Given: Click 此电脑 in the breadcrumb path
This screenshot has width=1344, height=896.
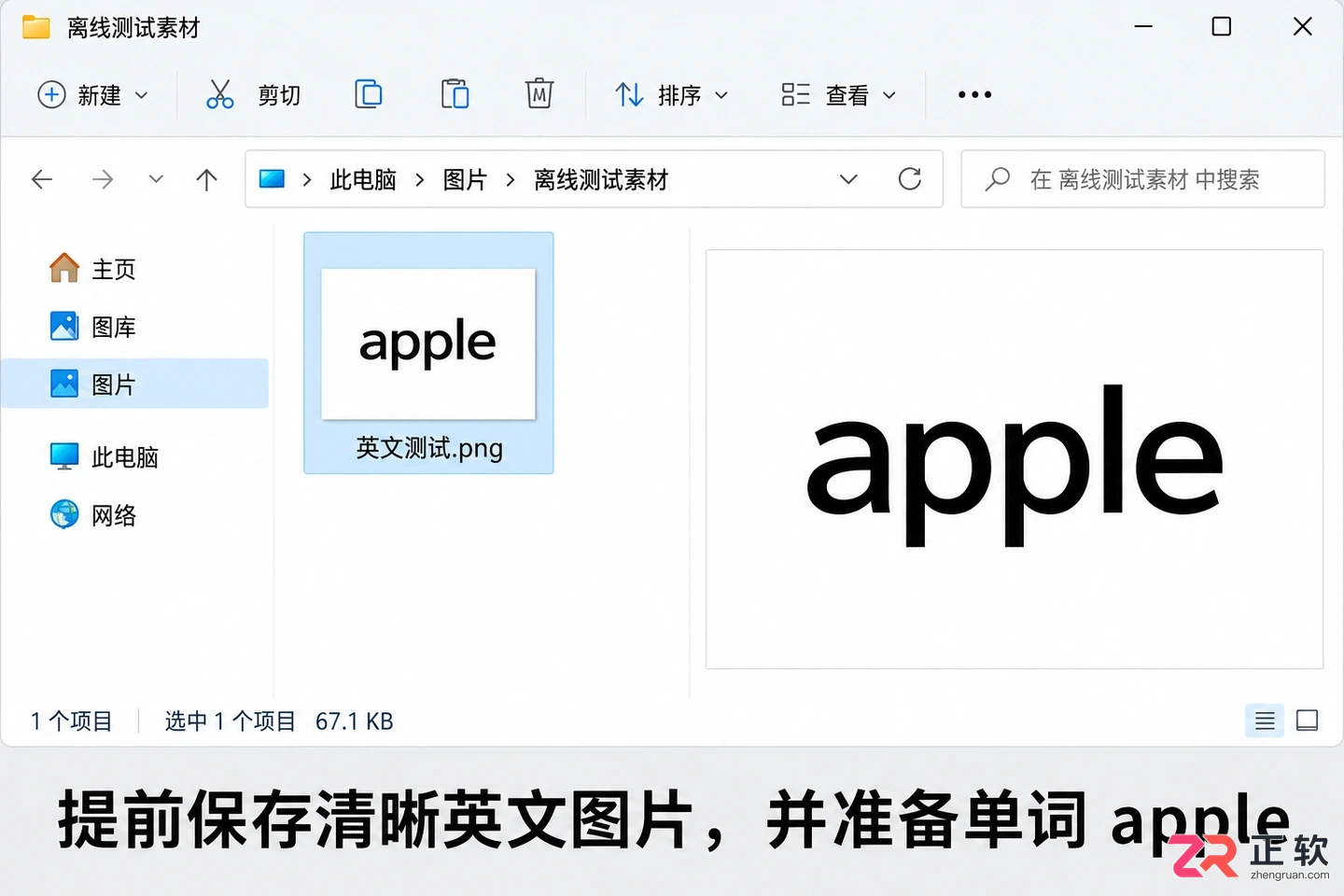Looking at the screenshot, I should (x=363, y=179).
